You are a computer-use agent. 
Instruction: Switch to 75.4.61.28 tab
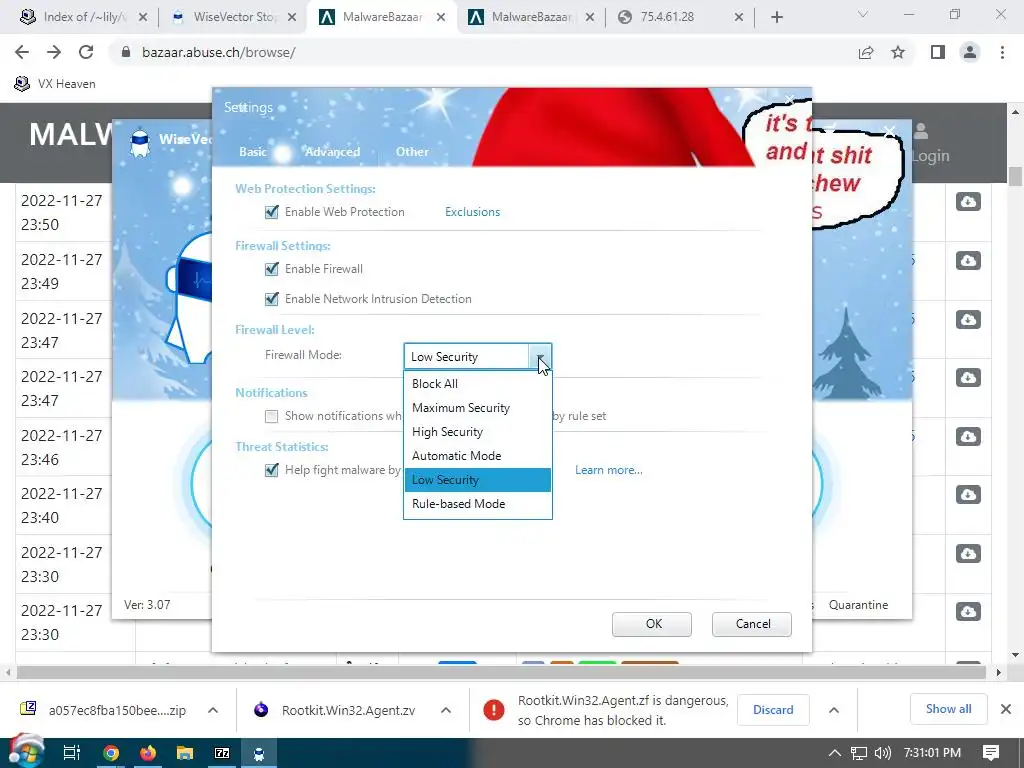(677, 17)
